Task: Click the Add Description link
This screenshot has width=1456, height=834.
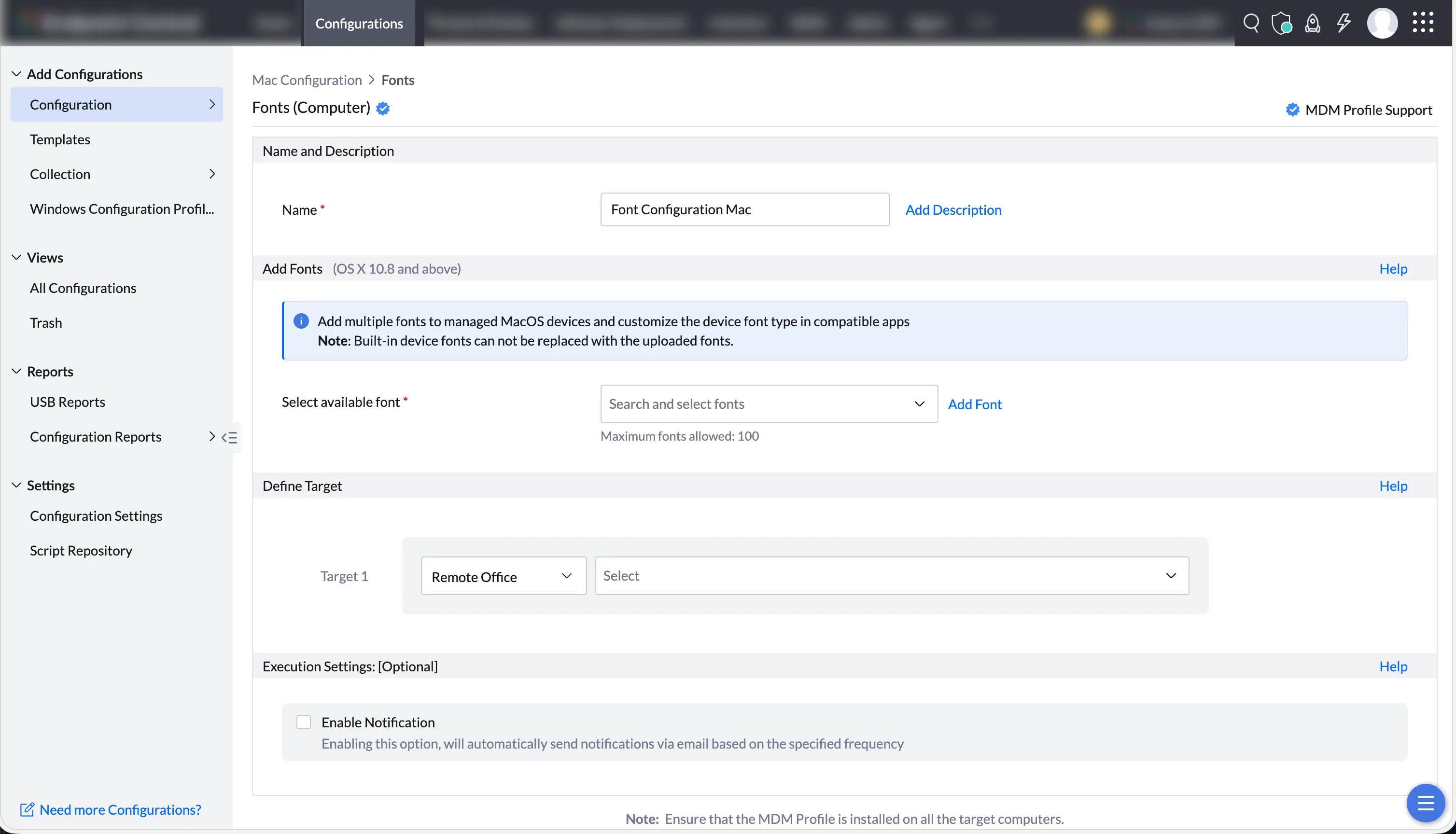Action: click(953, 209)
